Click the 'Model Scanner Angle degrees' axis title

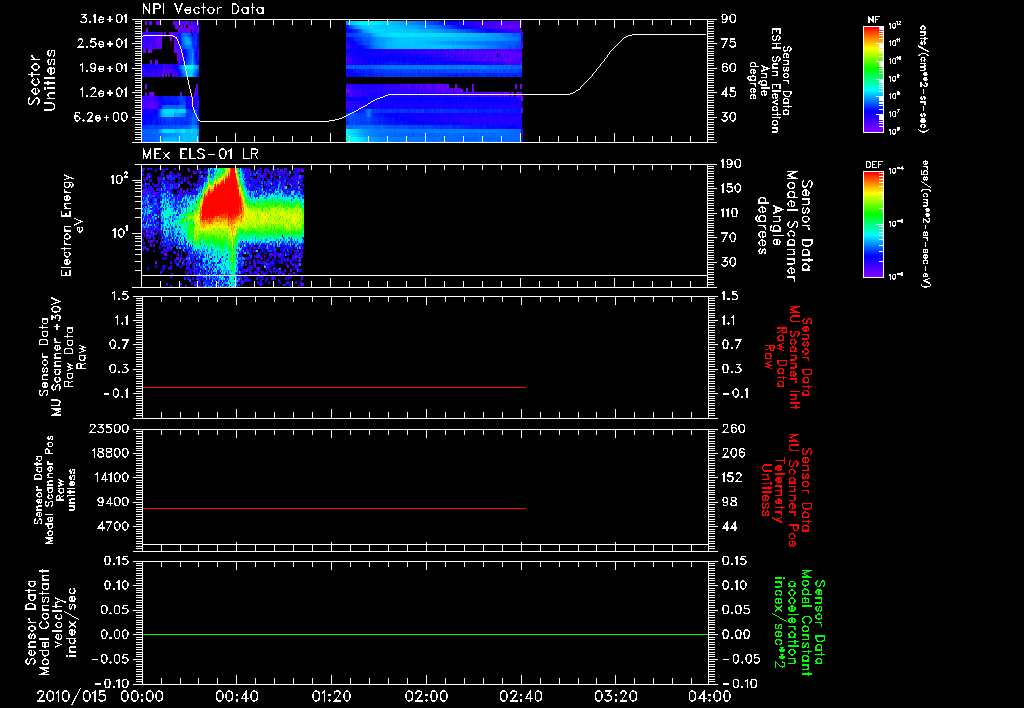784,225
